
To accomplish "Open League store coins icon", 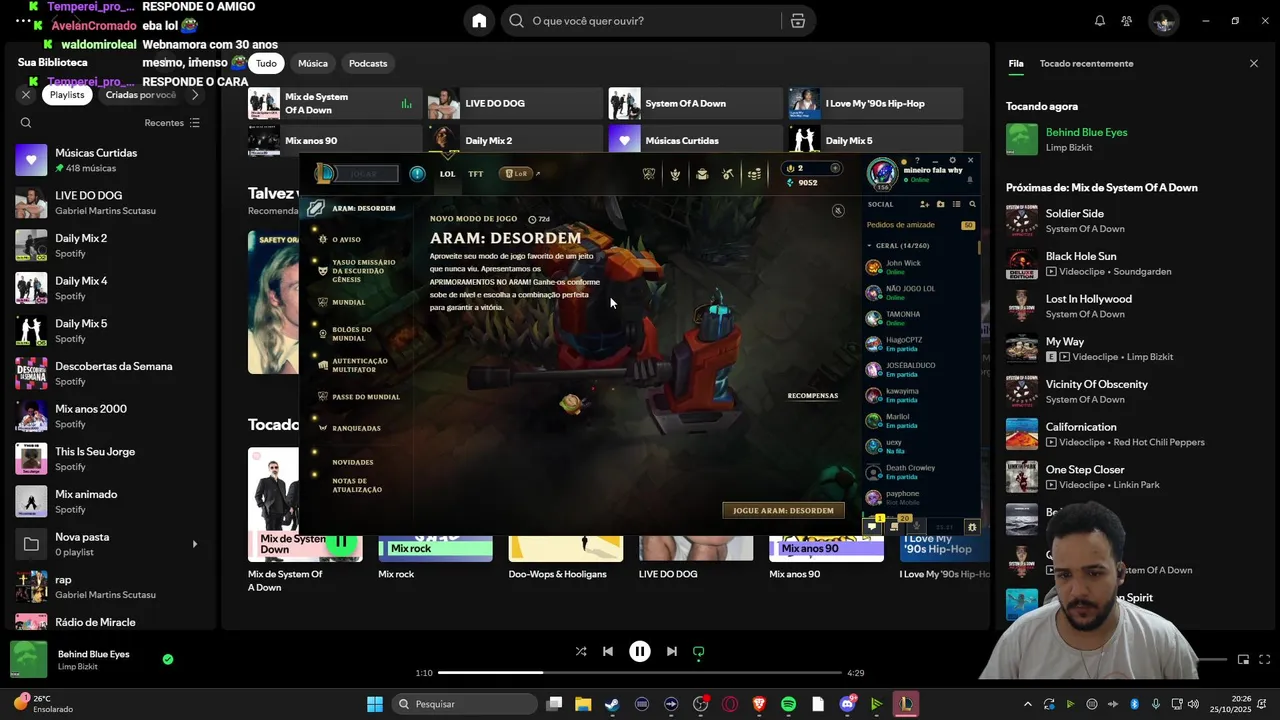I will point(755,174).
